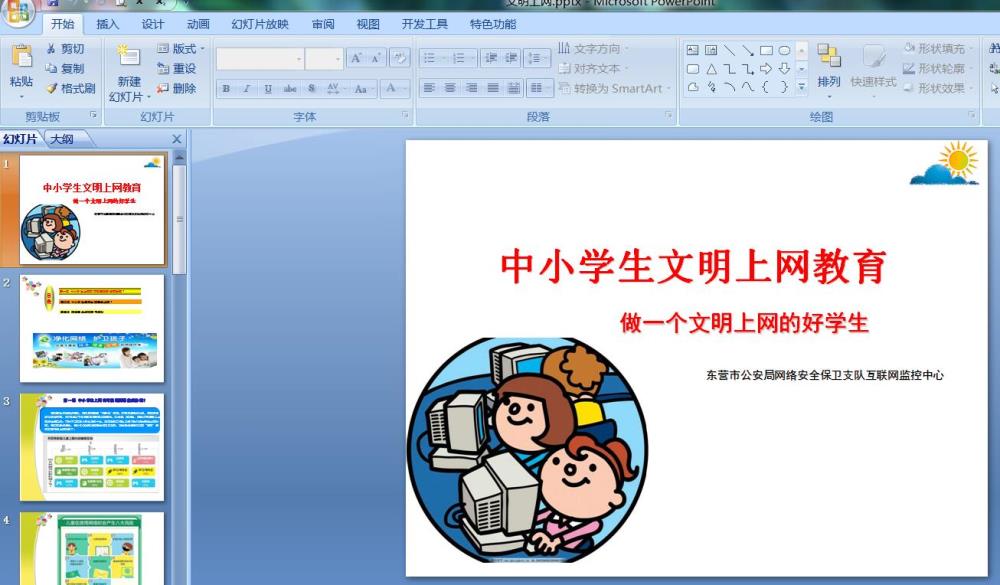Viewport: 1000px width, 585px height.
Task: Select the oval shape
Action: (784, 50)
